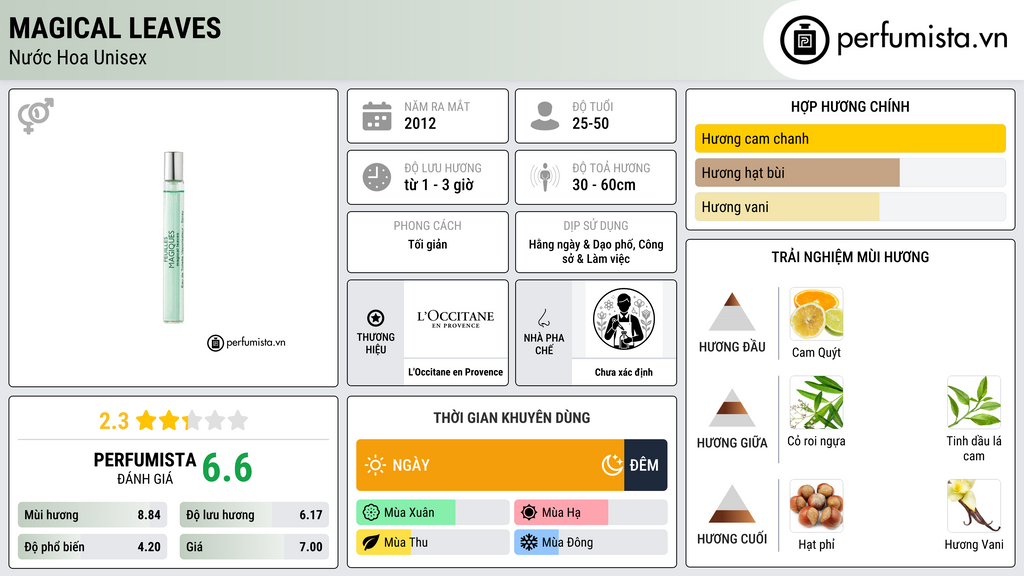Open the Hạt phỉ hazelnut note image
The width and height of the screenshot is (1024, 576).
(816, 506)
